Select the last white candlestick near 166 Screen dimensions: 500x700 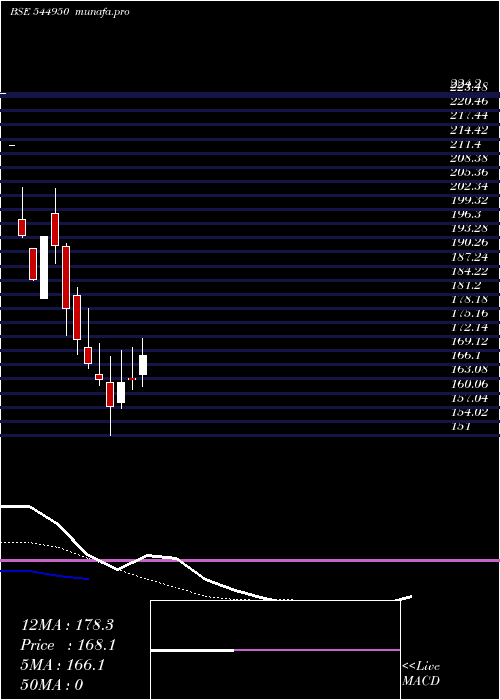tap(143, 365)
